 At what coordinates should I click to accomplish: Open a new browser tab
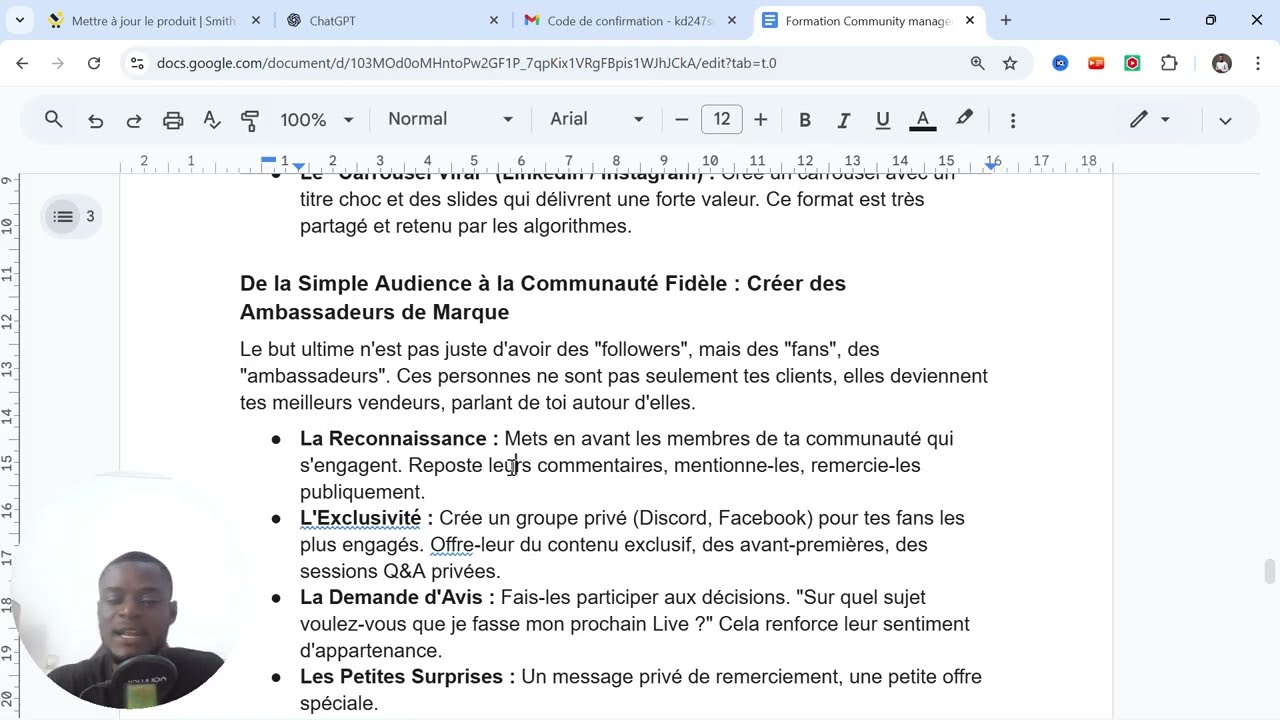1006,20
